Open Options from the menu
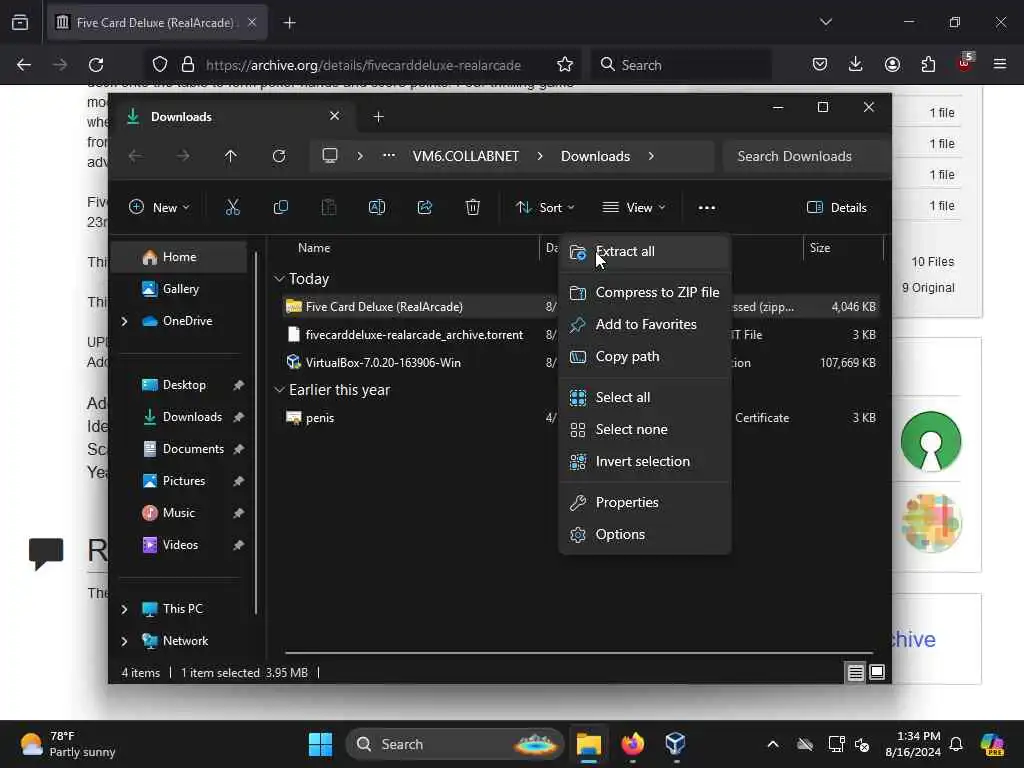This screenshot has width=1024, height=768. [x=645, y=534]
